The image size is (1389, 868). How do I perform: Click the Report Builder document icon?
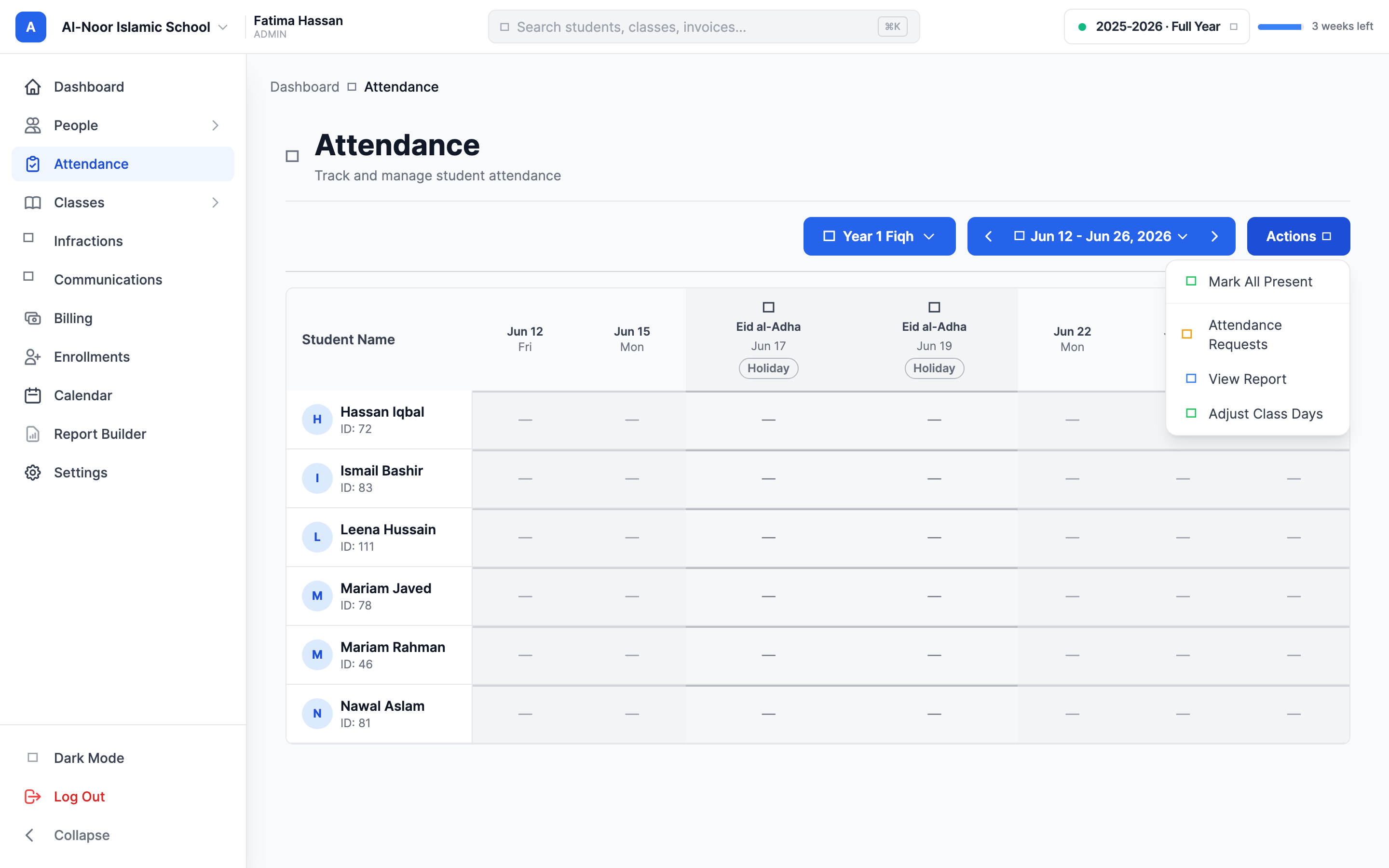(33, 434)
